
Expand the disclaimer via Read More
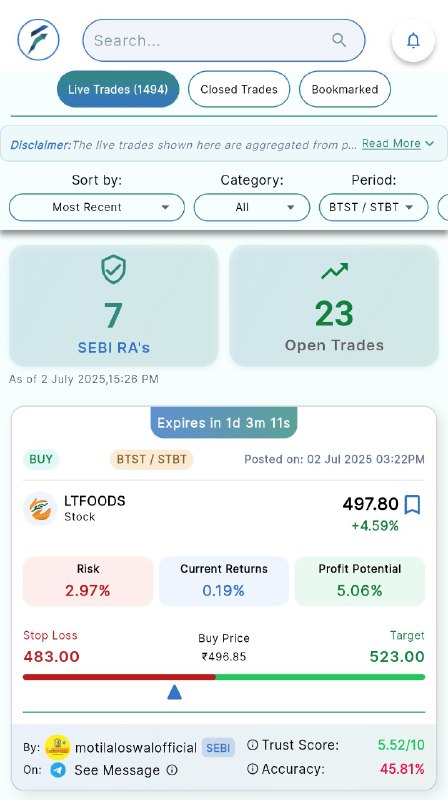[x=397, y=144]
